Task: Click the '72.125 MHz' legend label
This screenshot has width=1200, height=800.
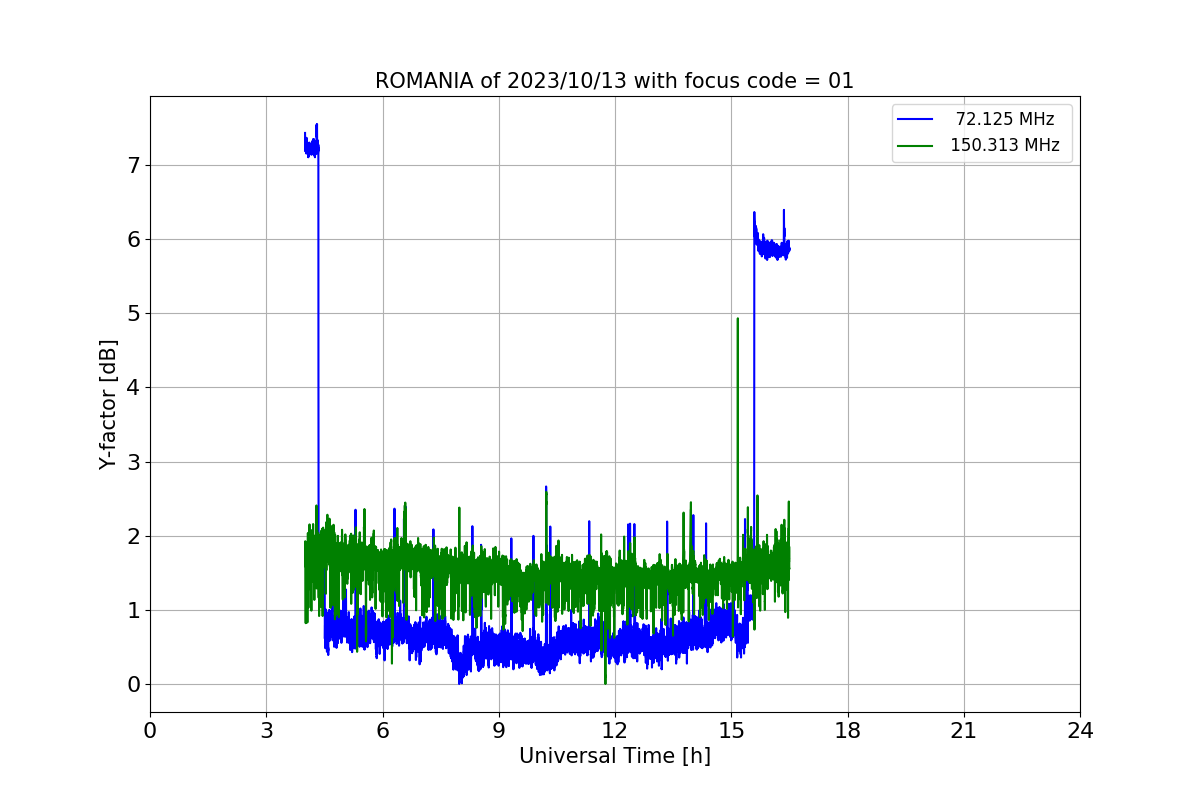Action: coord(1005,119)
